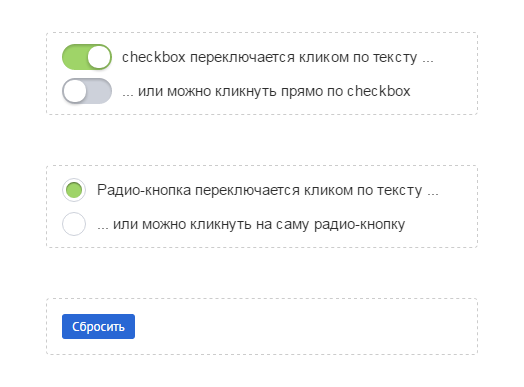This screenshot has width=524, height=387.
Task: Click the word "радио-кнопку" ending the second radio label
Action: coord(360,225)
